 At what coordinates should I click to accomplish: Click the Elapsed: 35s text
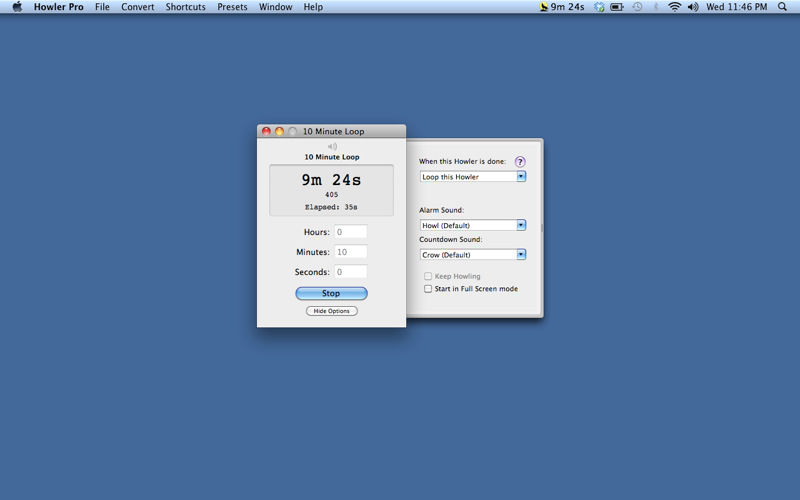click(x=331, y=207)
